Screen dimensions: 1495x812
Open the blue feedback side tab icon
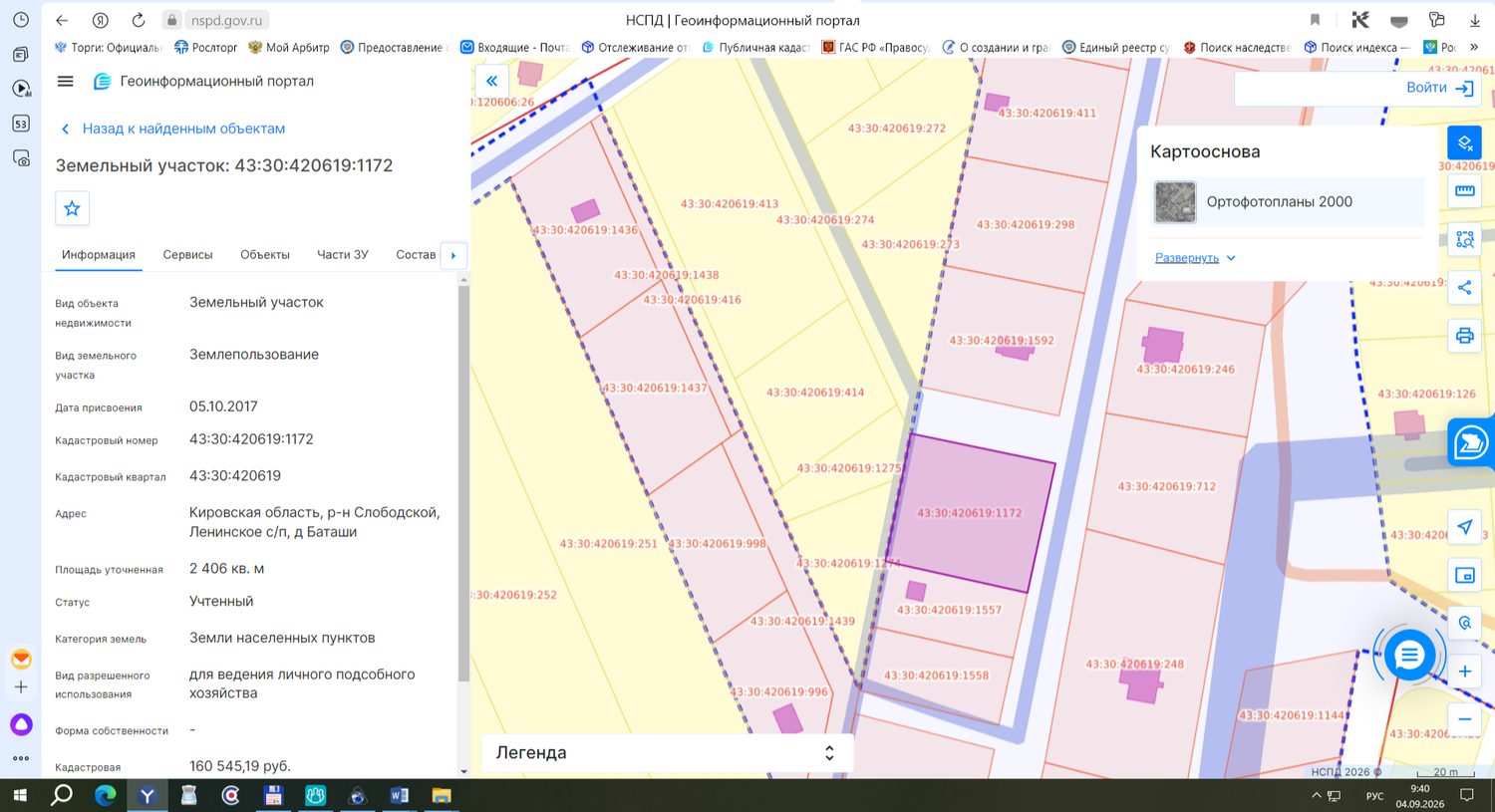(1471, 442)
